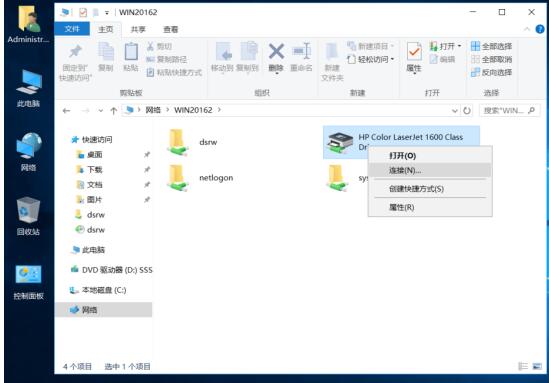
Task: Click the 控制面板 desktop icon
Action: (28, 283)
